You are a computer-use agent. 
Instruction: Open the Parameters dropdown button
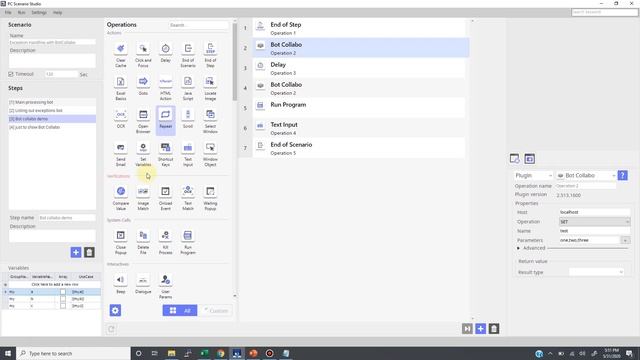[625, 240]
